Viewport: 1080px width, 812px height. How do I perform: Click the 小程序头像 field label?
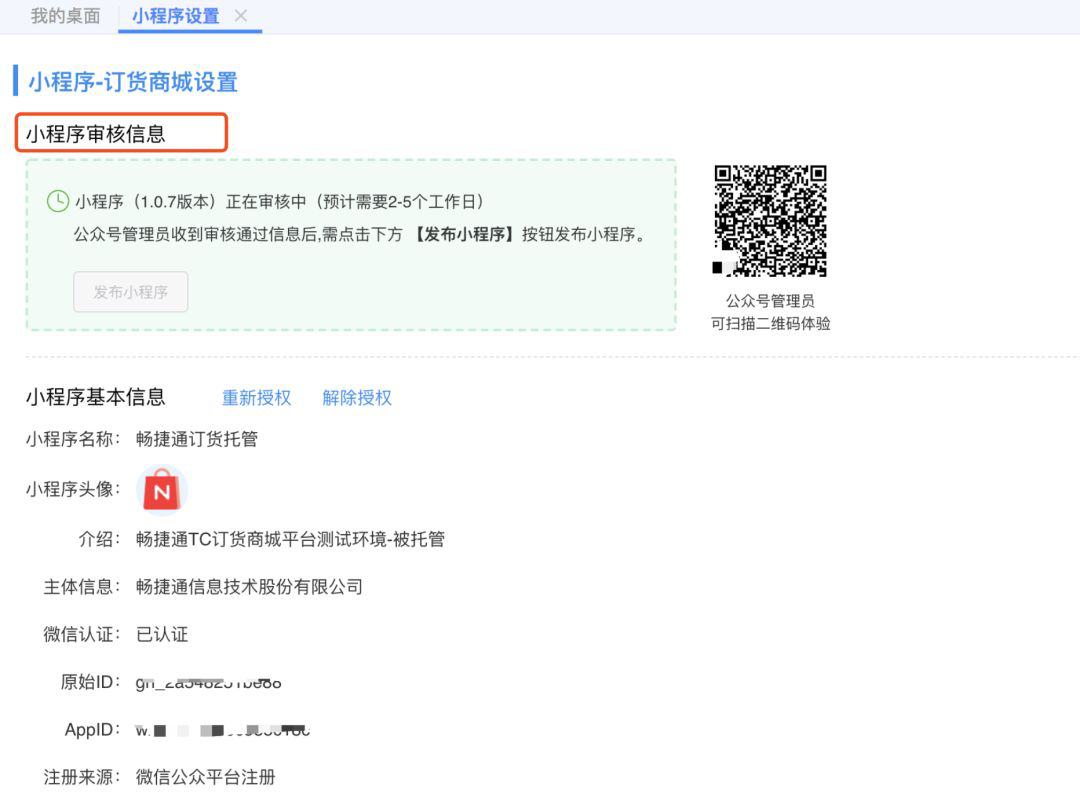pos(73,489)
